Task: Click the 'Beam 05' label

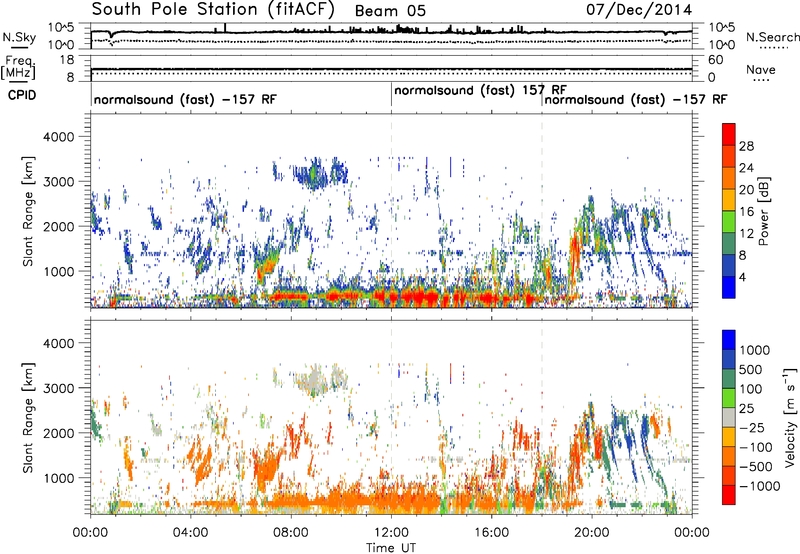Action: (x=390, y=11)
